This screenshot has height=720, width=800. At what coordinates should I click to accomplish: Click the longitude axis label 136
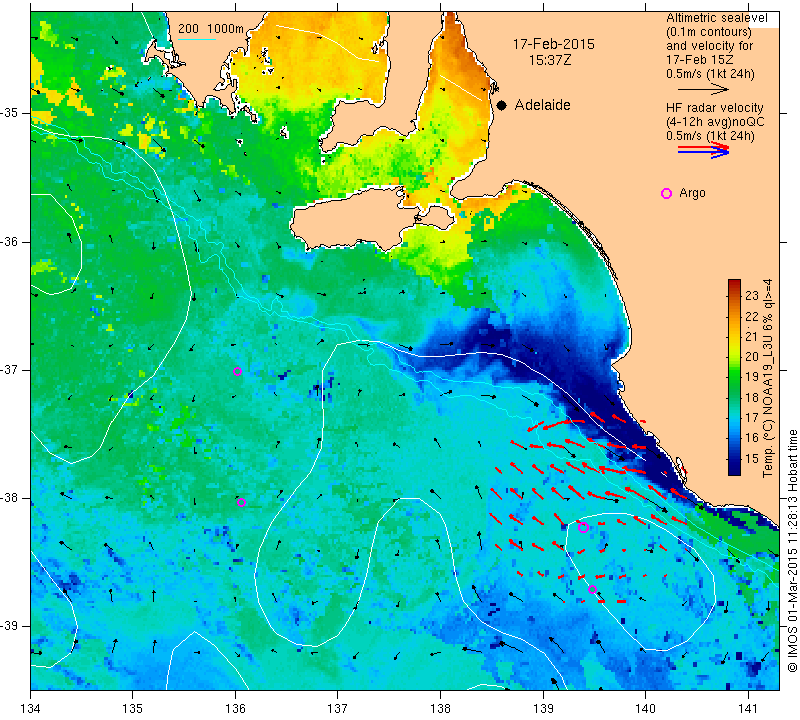click(235, 708)
